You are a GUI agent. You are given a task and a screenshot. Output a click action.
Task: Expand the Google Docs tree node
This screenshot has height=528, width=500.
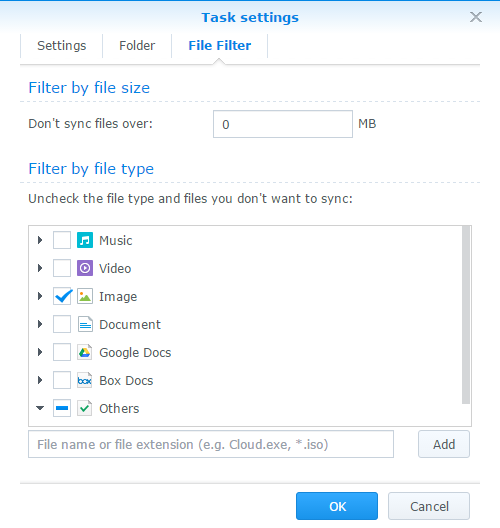(40, 352)
